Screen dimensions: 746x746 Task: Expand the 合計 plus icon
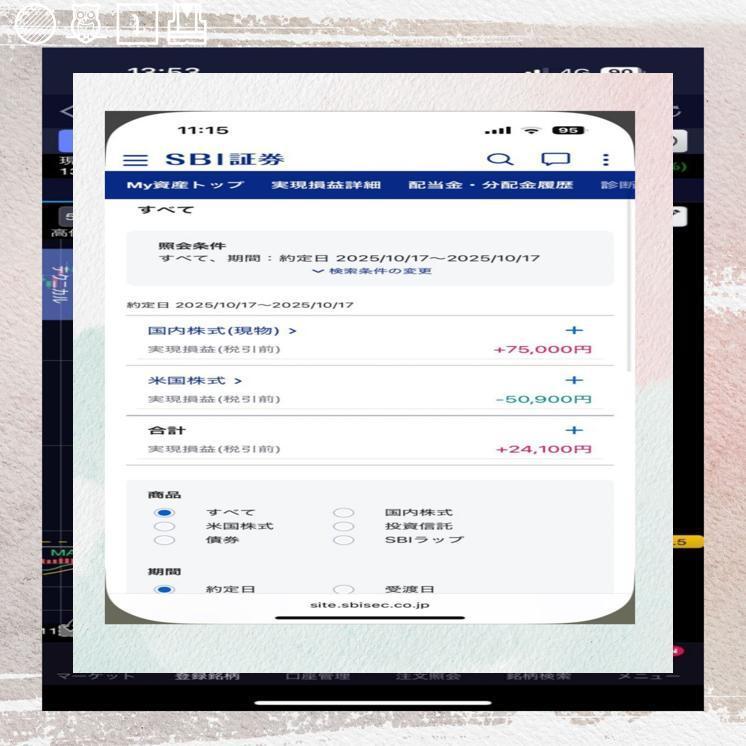coord(574,430)
